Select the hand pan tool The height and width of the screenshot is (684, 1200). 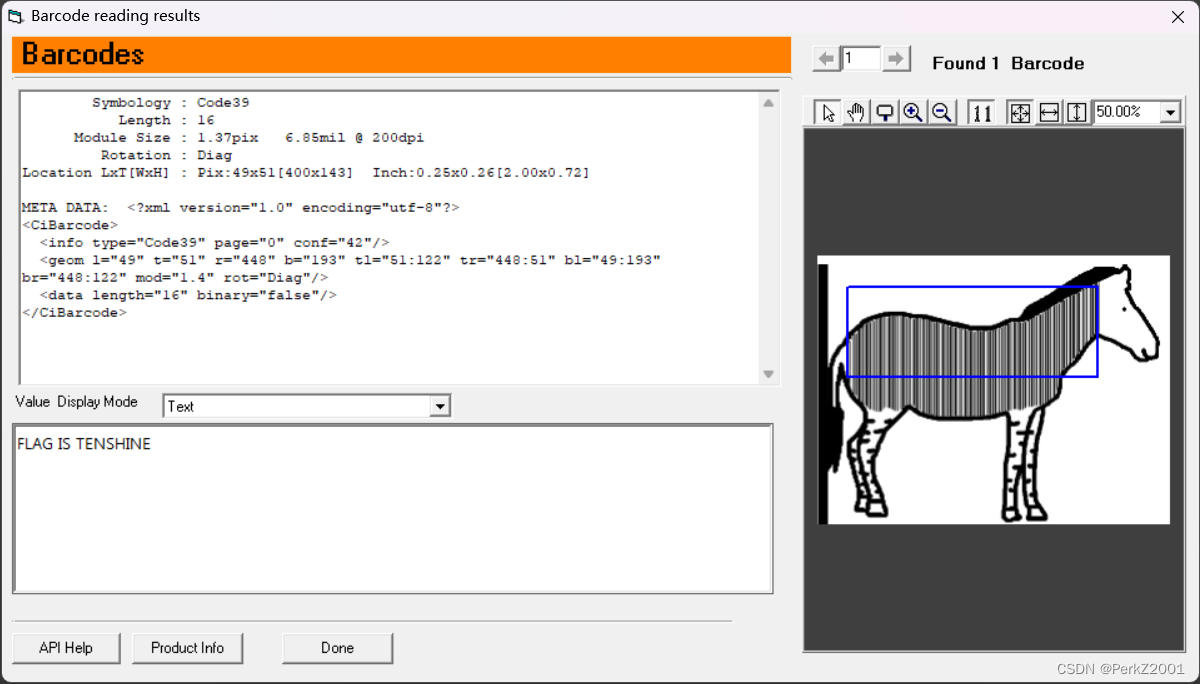point(856,113)
